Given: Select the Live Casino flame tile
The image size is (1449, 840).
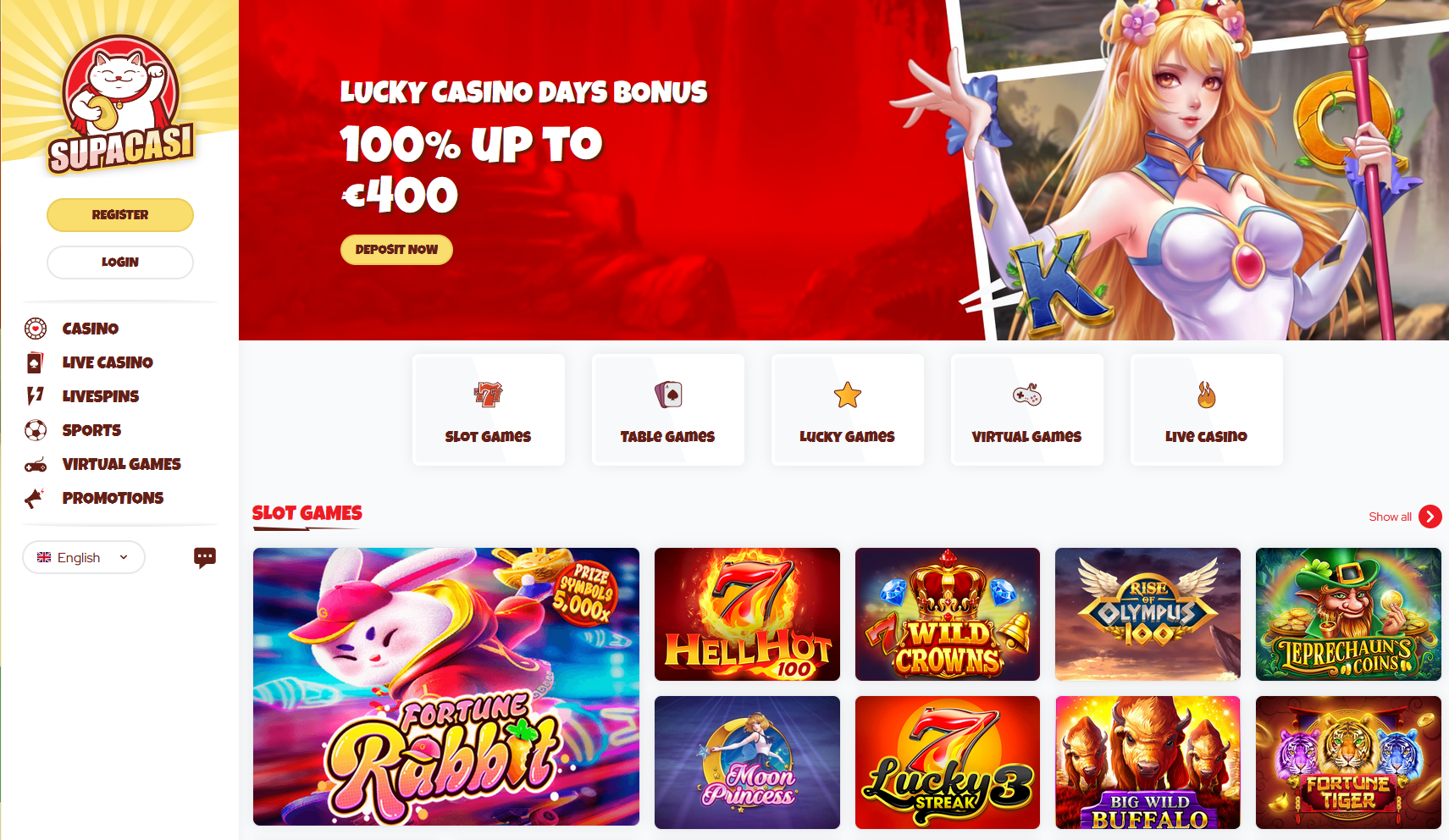Looking at the screenshot, I should [1207, 410].
